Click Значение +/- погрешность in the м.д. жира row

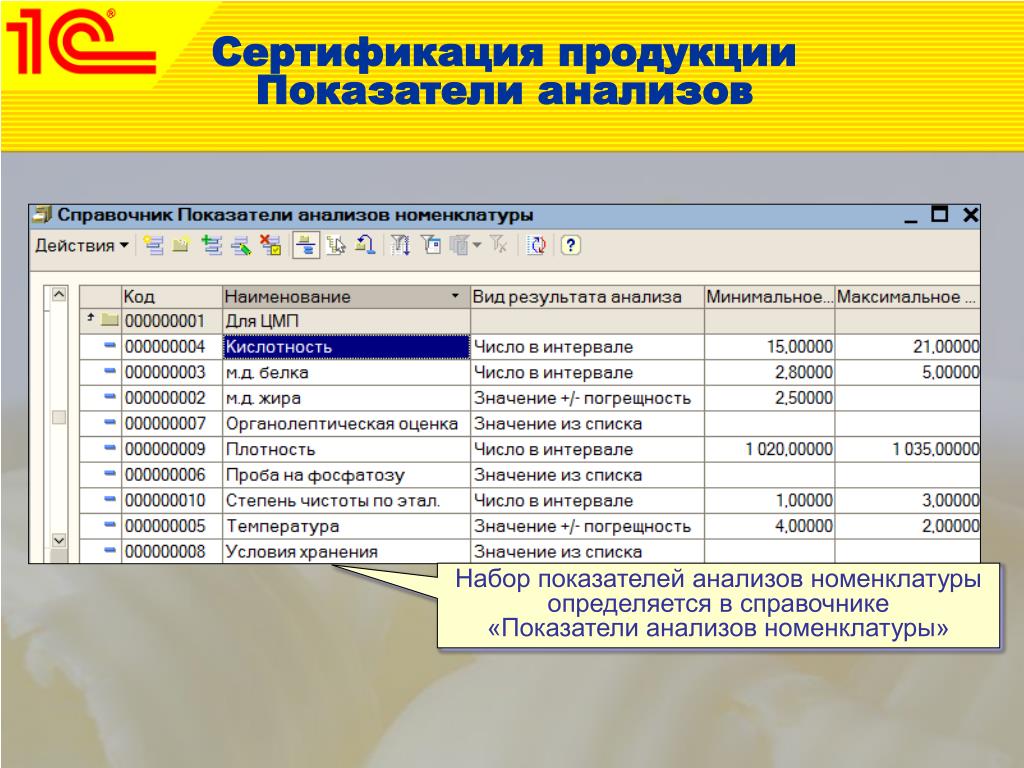point(582,398)
